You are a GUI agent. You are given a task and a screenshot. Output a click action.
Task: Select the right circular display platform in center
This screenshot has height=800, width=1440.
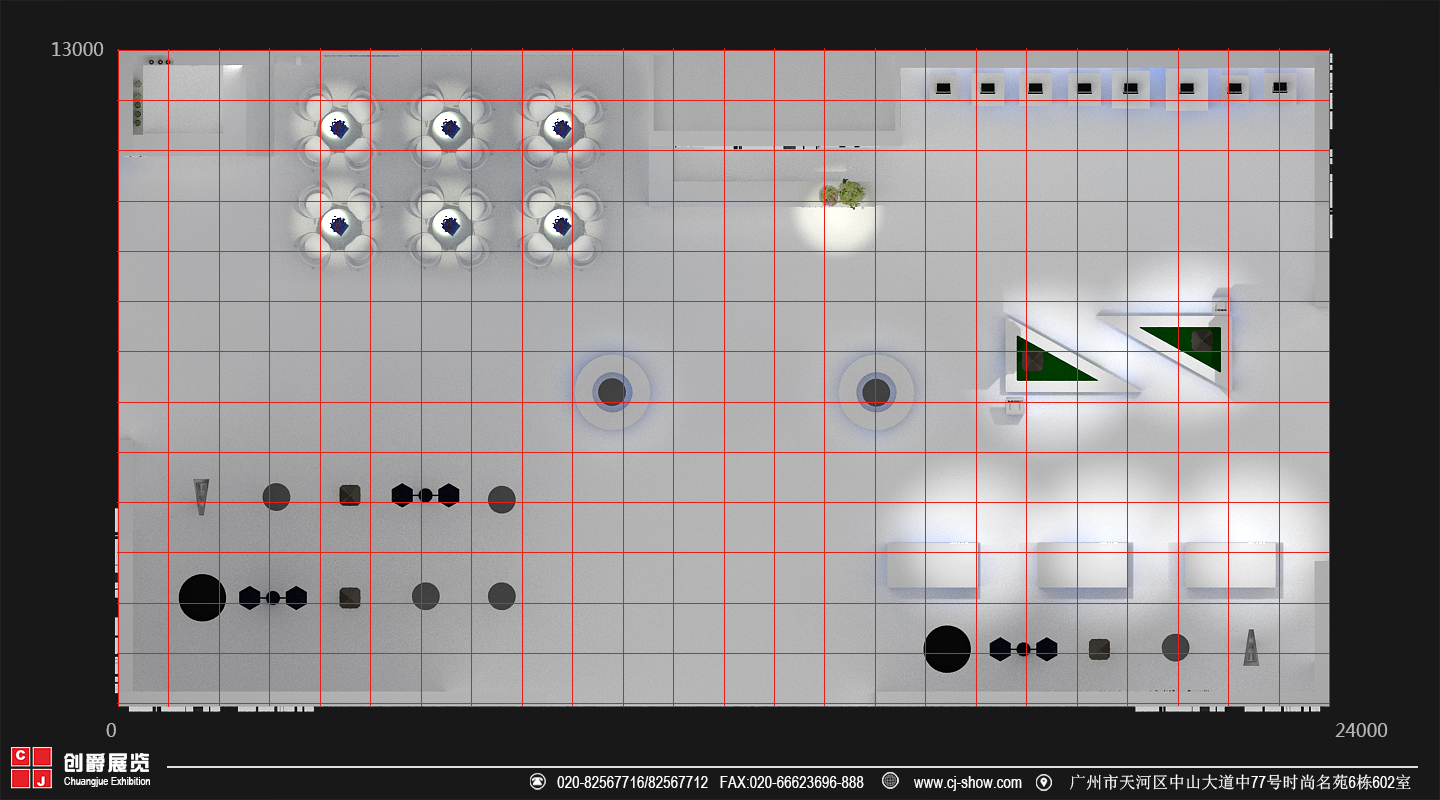(876, 392)
